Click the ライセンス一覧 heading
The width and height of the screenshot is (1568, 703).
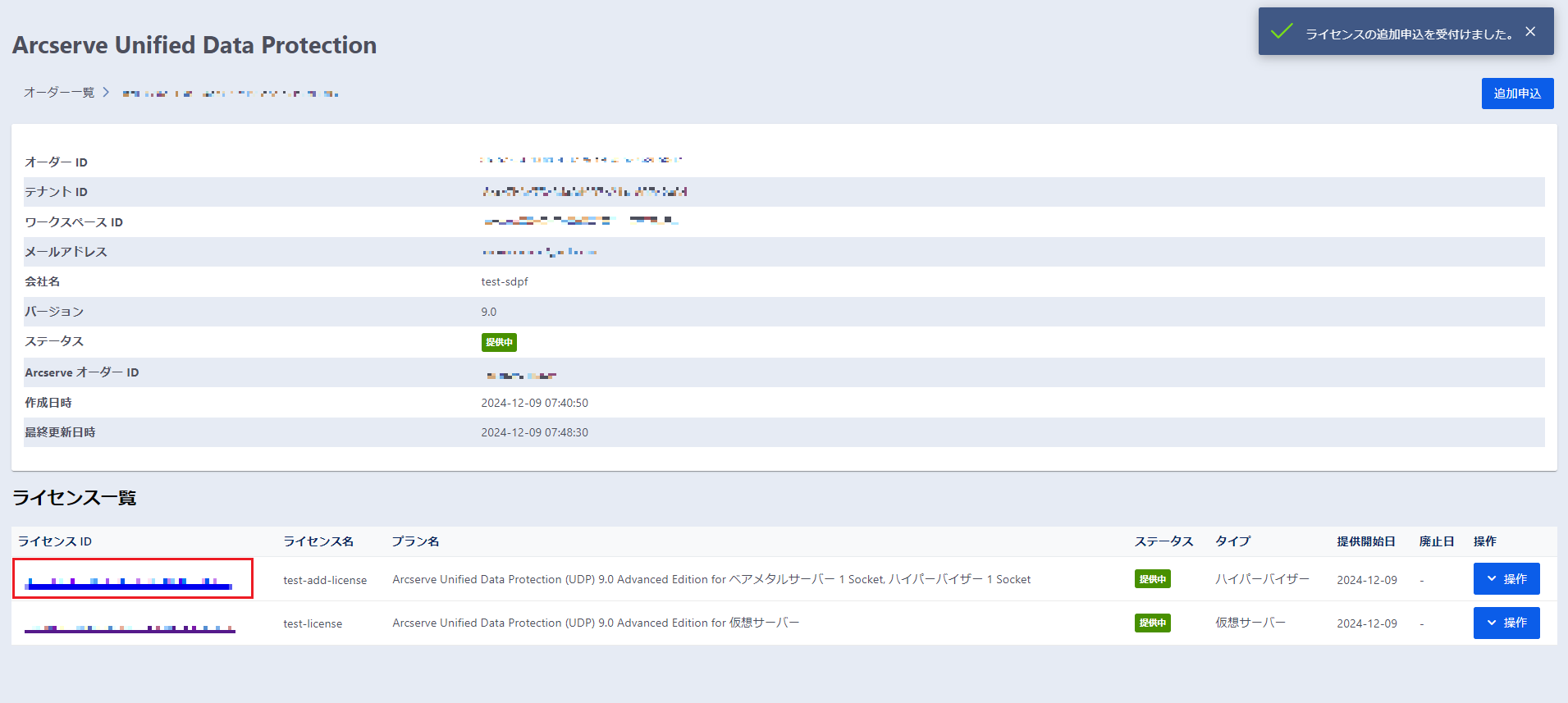(x=75, y=498)
